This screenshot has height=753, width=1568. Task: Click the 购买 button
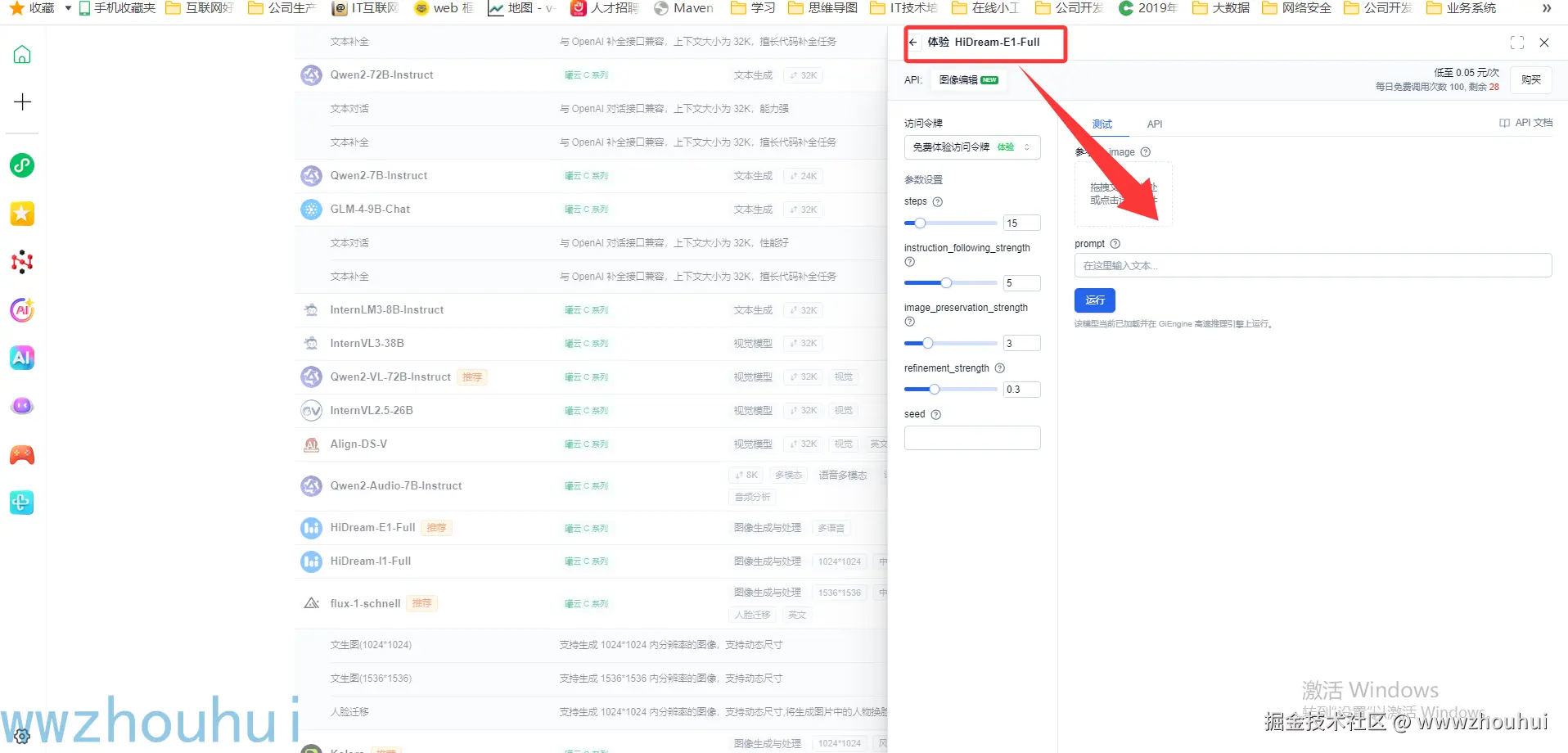(x=1530, y=79)
